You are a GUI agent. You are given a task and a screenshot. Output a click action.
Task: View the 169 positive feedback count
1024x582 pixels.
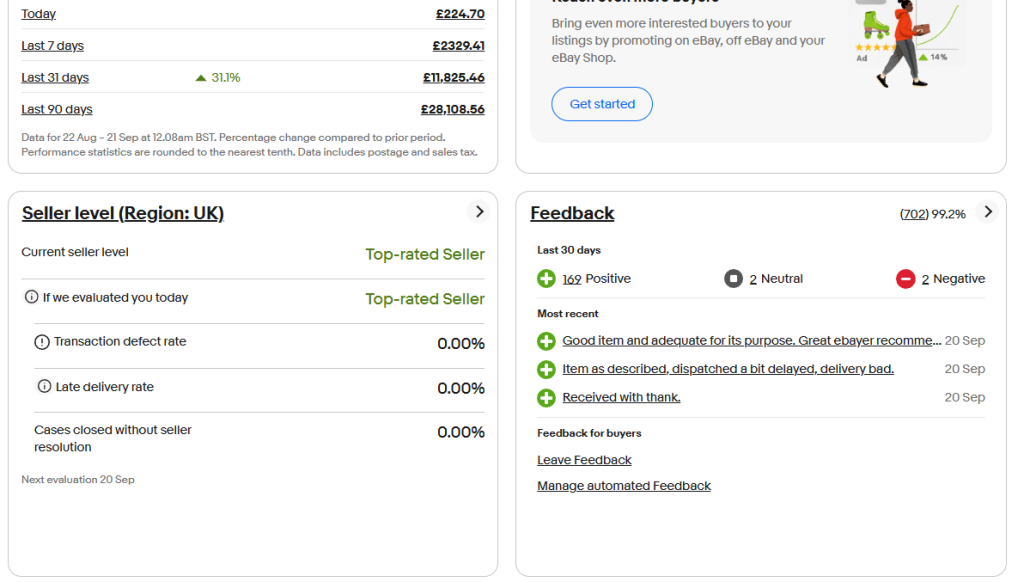572,279
